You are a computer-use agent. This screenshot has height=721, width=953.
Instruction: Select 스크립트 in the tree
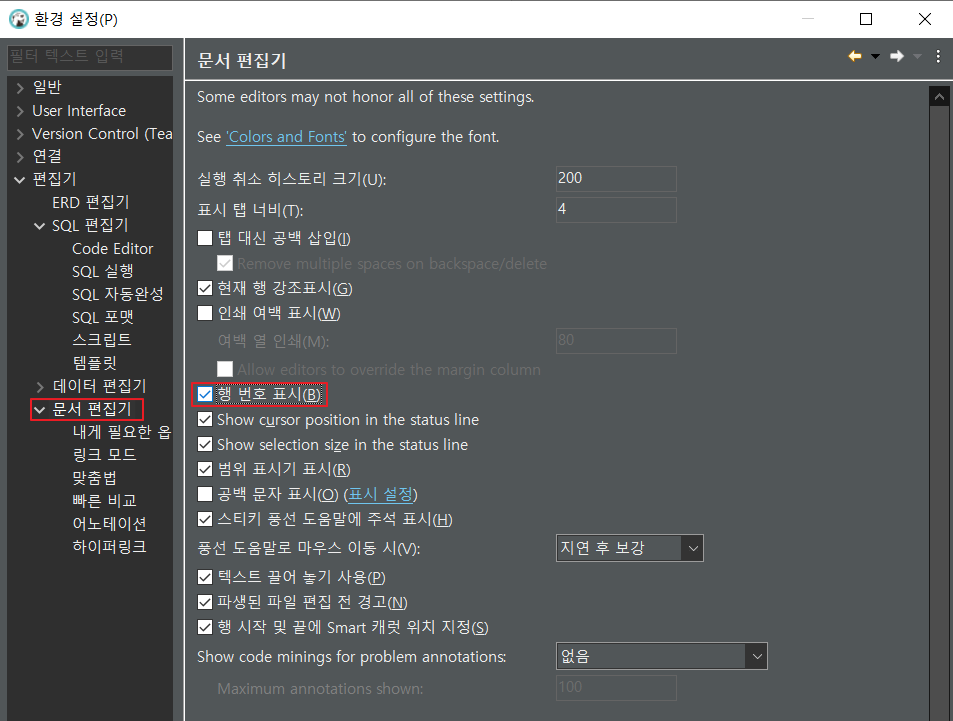tap(101, 340)
